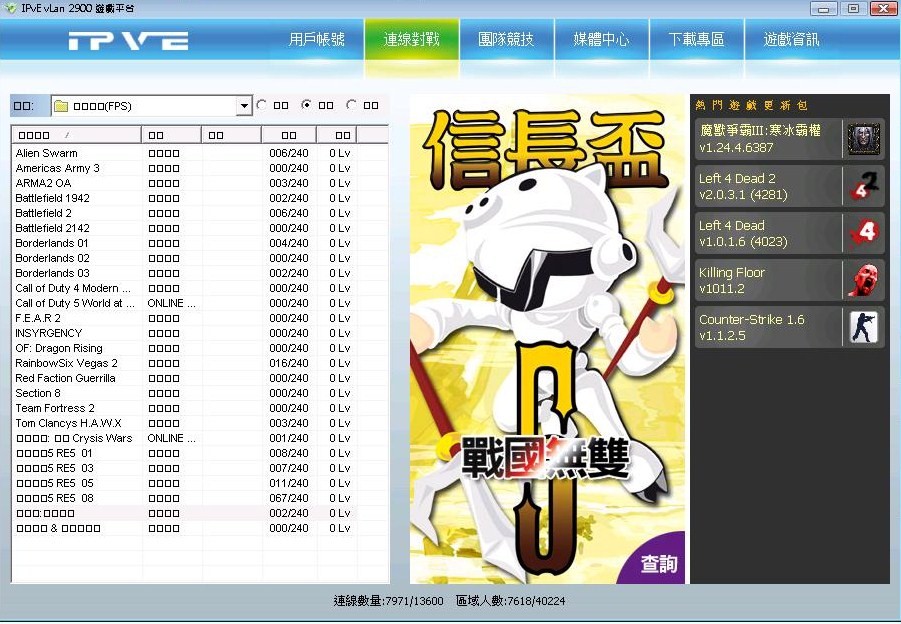Select the Americas Army 3 row
Image resolution: width=901 pixels, height=624 pixels.
tap(184, 168)
